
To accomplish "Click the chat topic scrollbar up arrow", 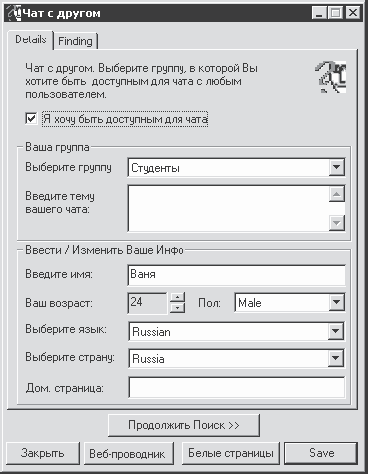I will 337,194.
